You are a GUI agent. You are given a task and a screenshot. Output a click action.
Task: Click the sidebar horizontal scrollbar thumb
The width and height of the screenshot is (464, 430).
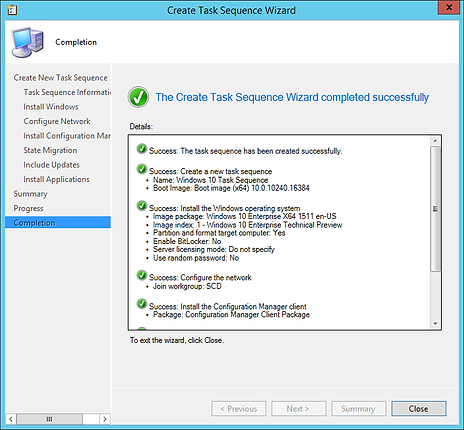[49, 419]
